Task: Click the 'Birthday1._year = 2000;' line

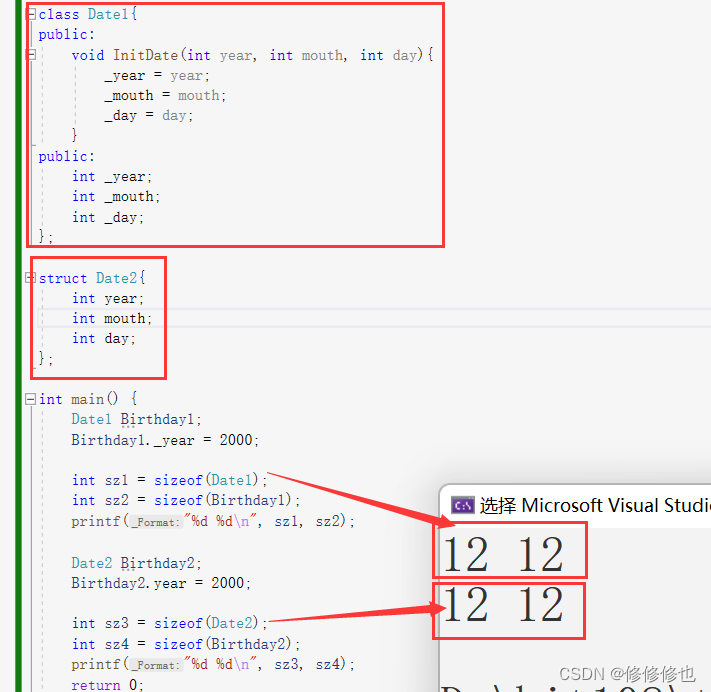Action: [165, 440]
